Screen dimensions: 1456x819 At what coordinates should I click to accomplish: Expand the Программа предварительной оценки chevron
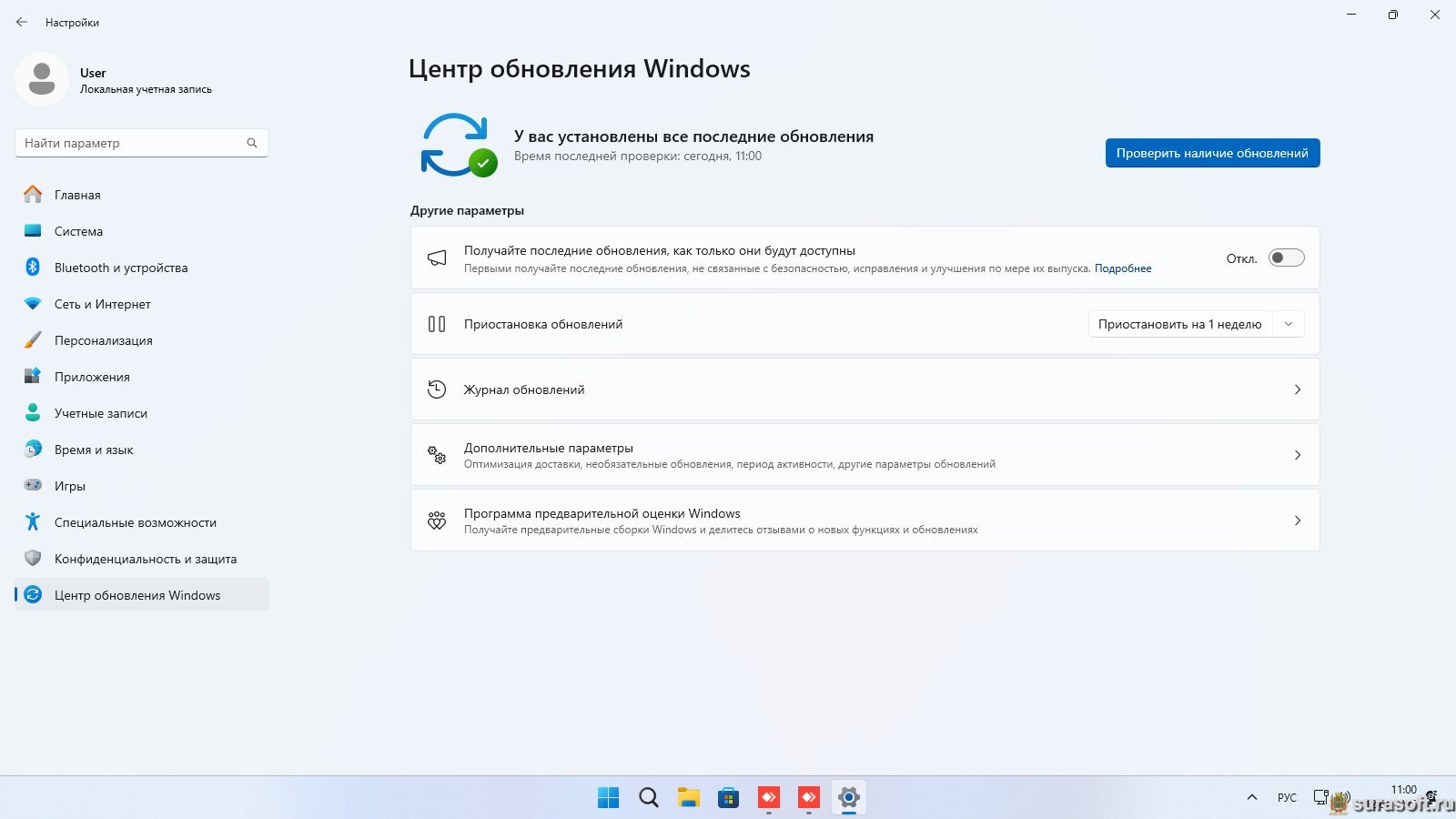point(1298,521)
